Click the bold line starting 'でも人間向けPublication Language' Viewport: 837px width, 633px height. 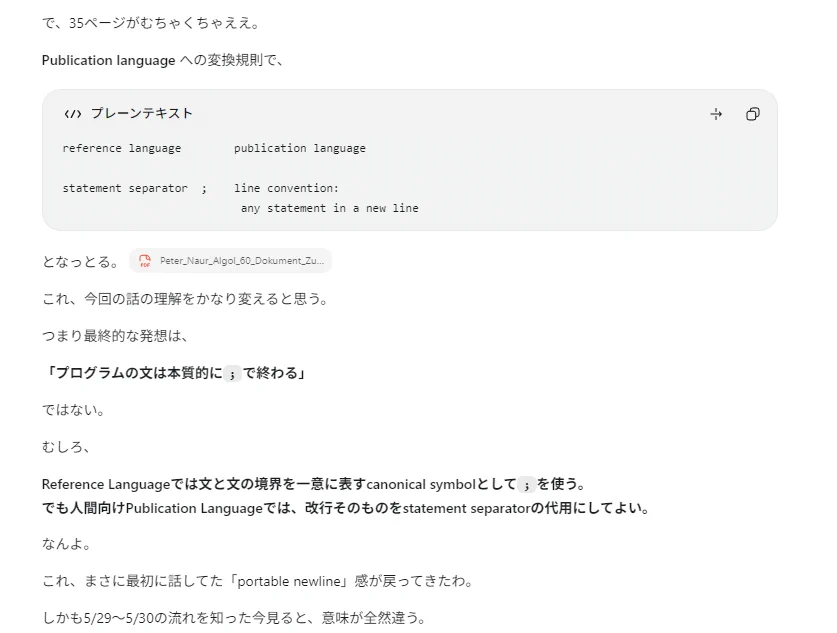click(345, 508)
